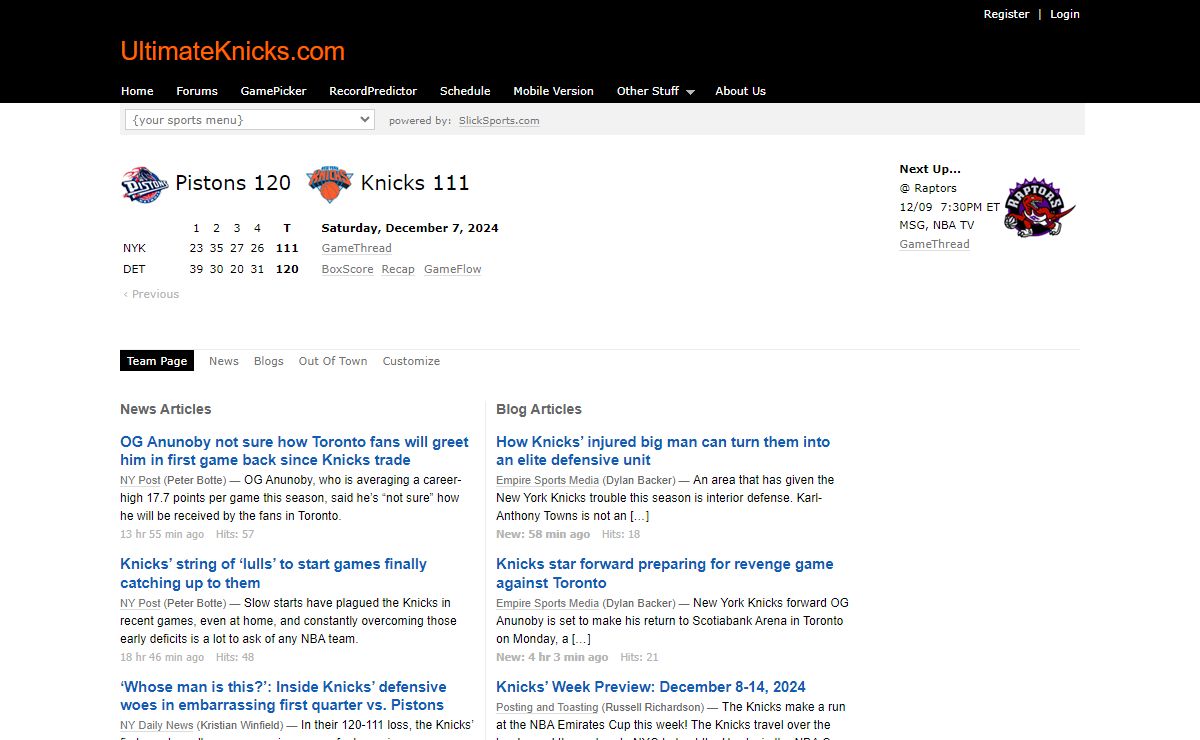Click the NYK row total 111
Screen dimensions: 1200x740
287,248
